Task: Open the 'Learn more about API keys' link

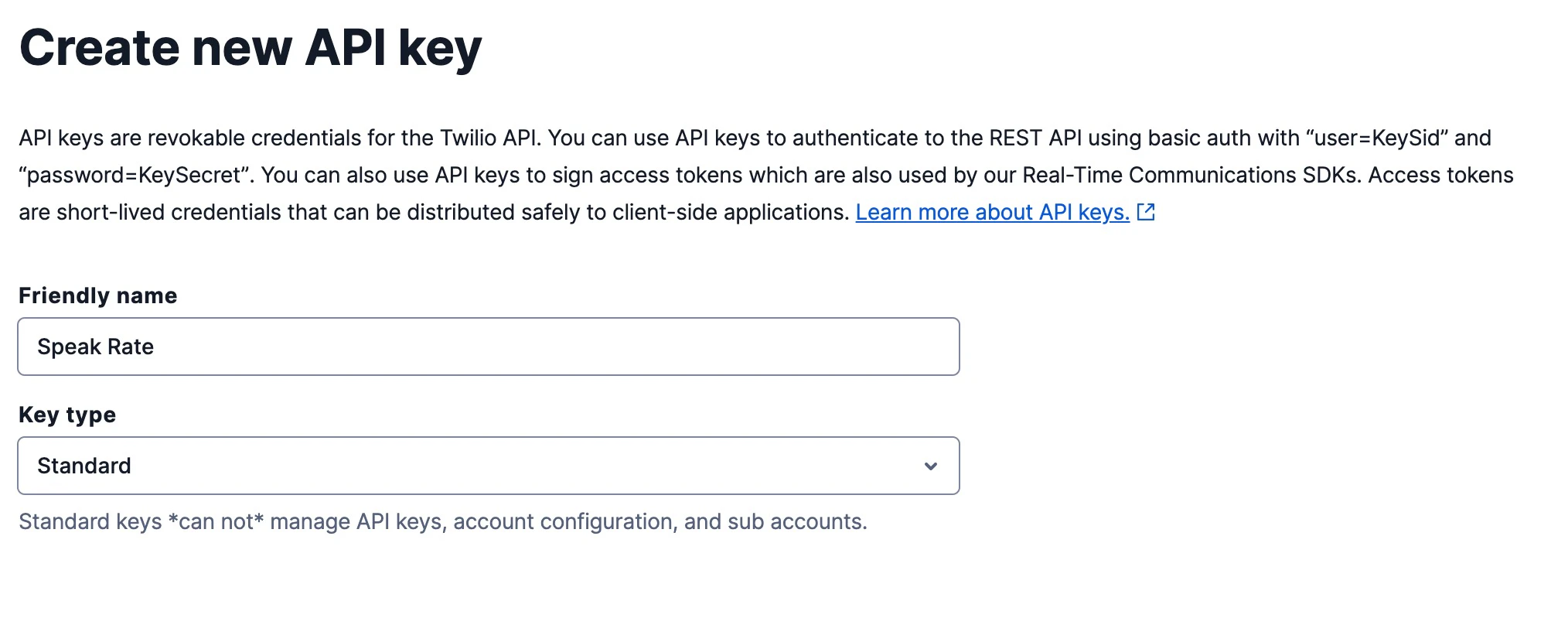Action: point(992,212)
